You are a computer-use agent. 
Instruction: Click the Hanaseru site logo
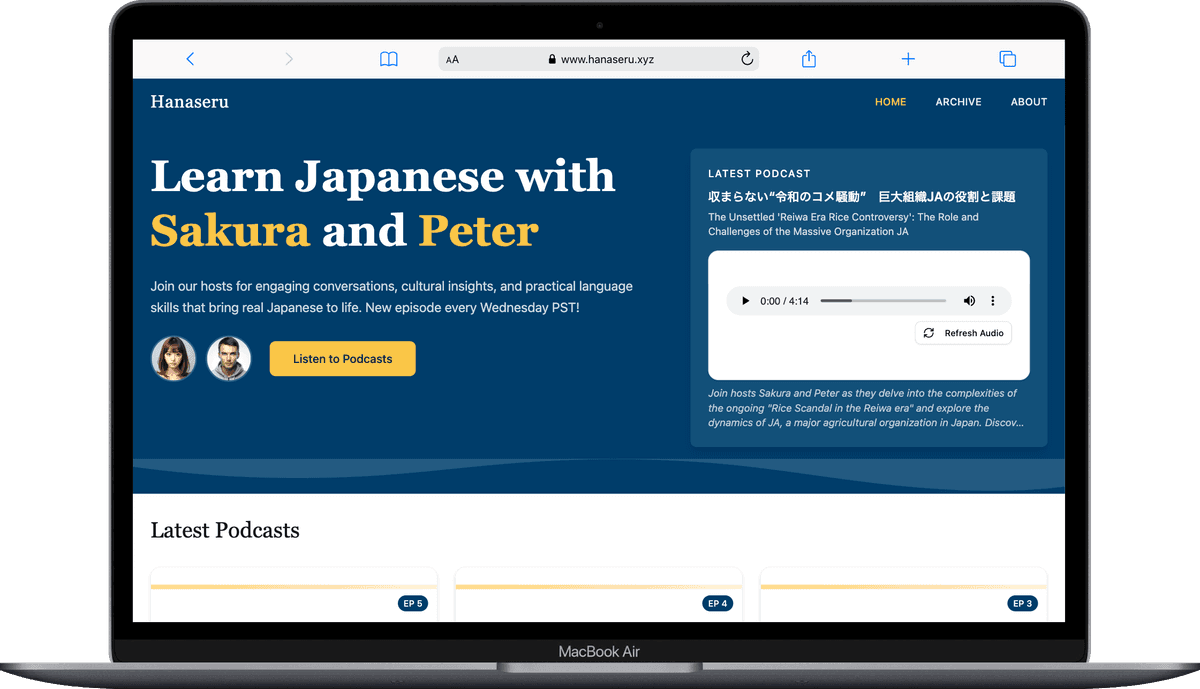pyautogui.click(x=190, y=102)
